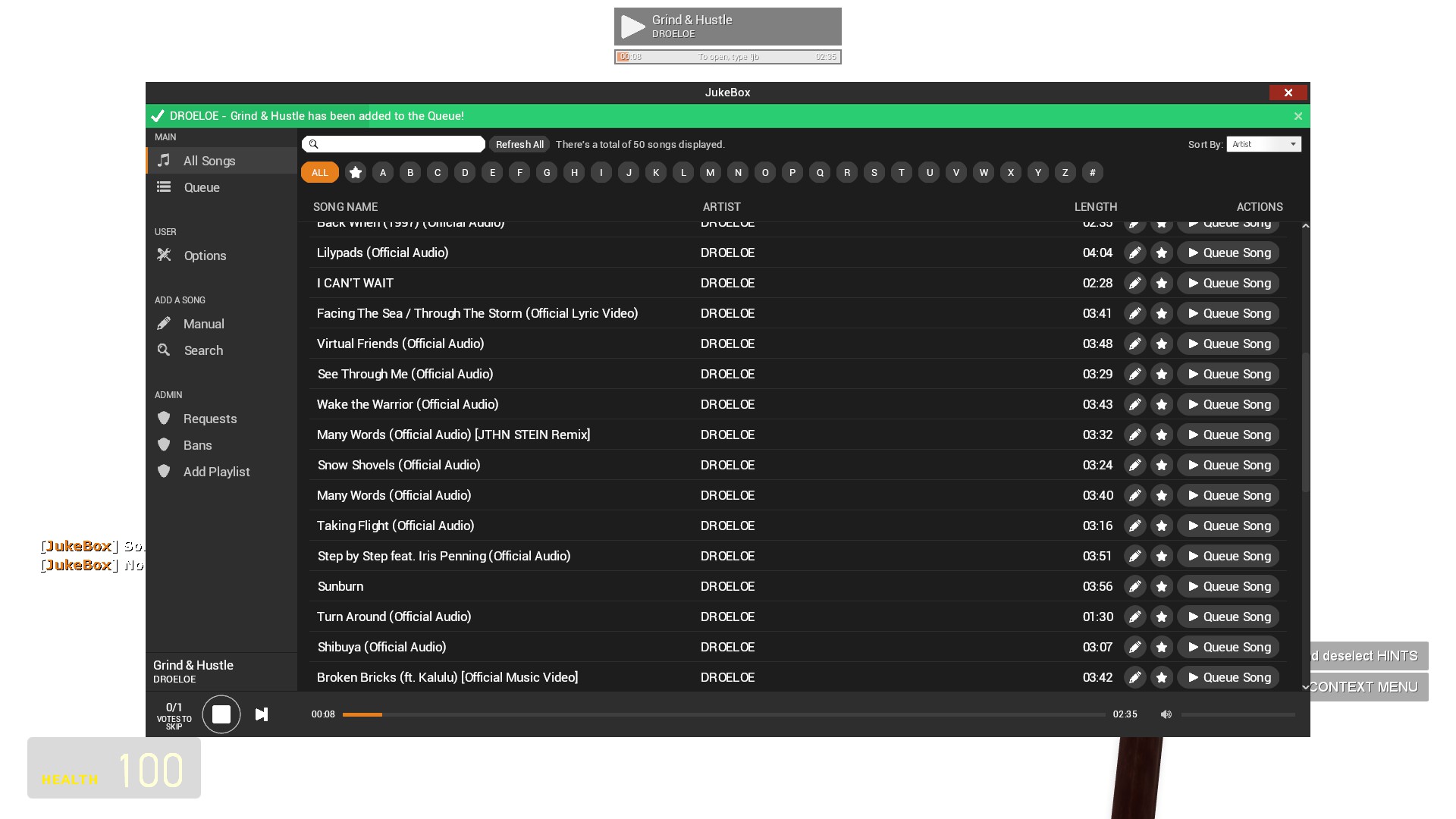Edit Snow Shovels song entry
This screenshot has width=1456, height=819.
1134,465
